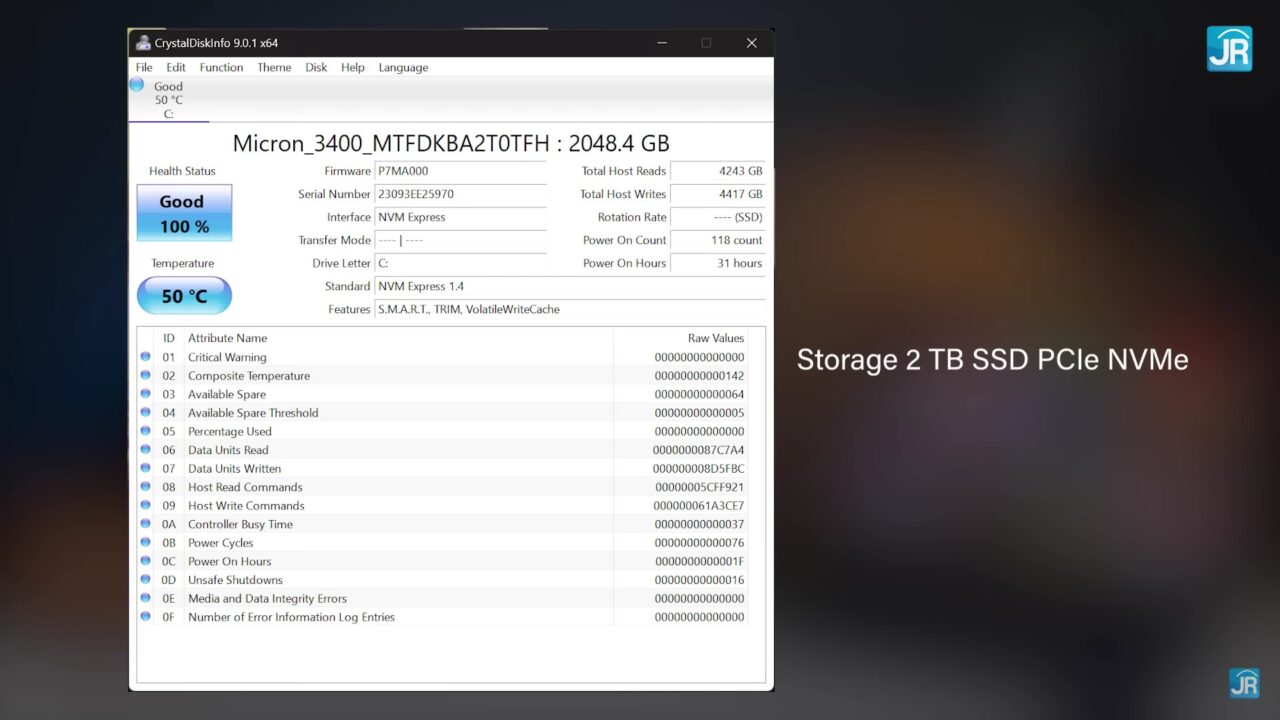Select the Media and Data Integrity Errors row
Screen dimensions: 1280x720
[x=267, y=599]
